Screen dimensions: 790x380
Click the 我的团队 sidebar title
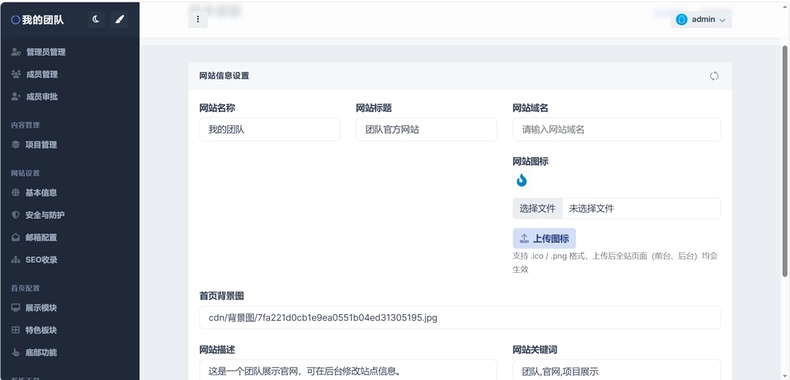pyautogui.click(x=43, y=20)
